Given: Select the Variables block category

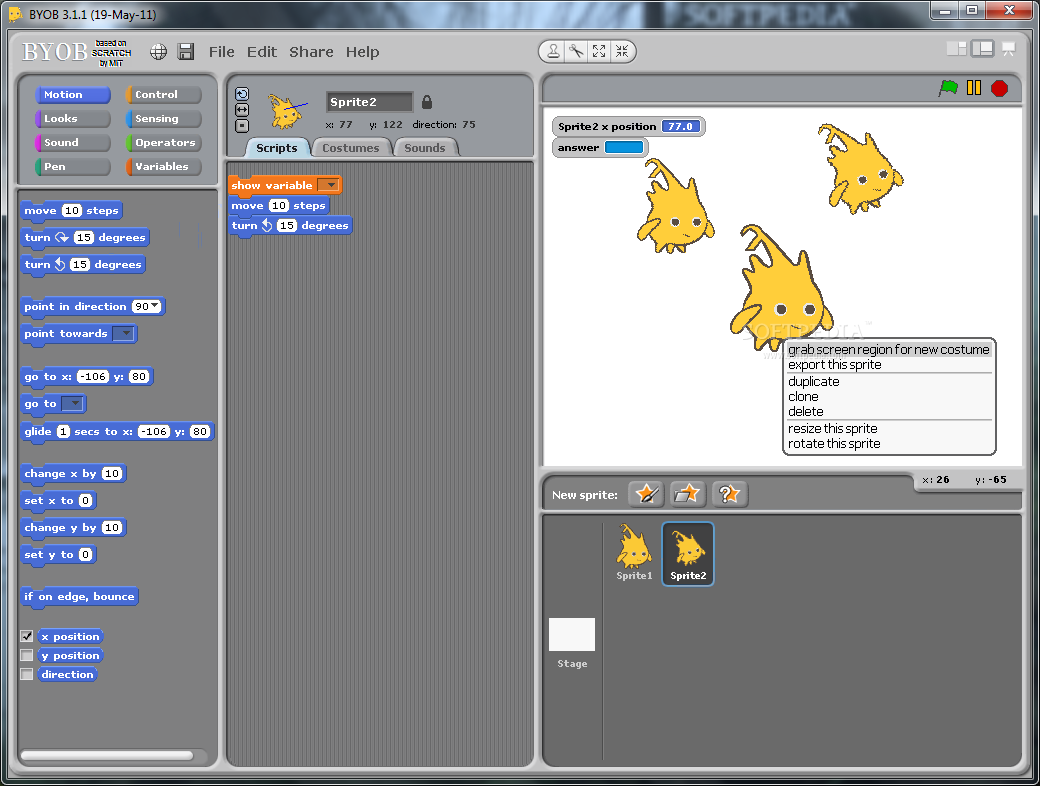Looking at the screenshot, I should pyautogui.click(x=163, y=166).
